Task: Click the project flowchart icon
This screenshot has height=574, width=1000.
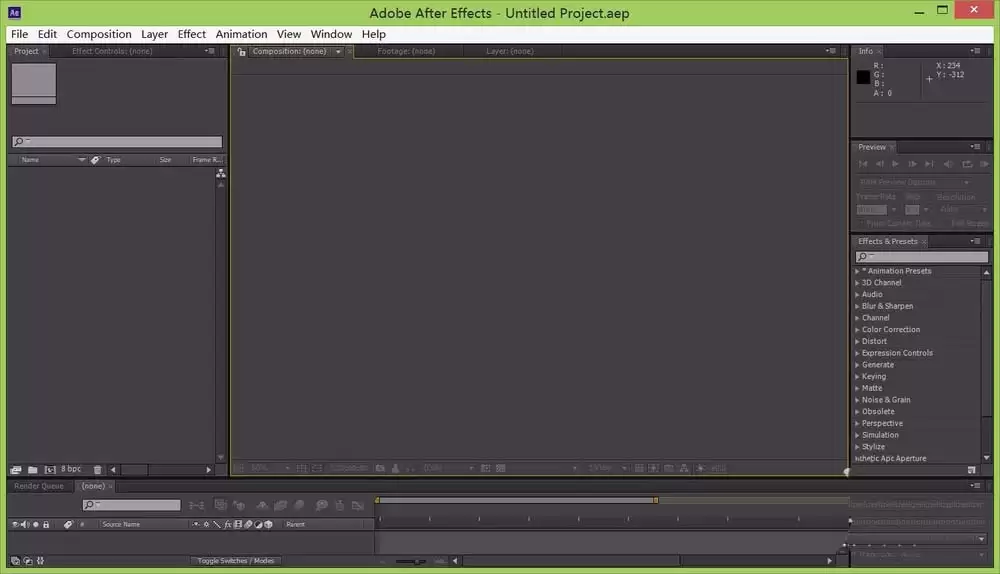Action: point(221,173)
